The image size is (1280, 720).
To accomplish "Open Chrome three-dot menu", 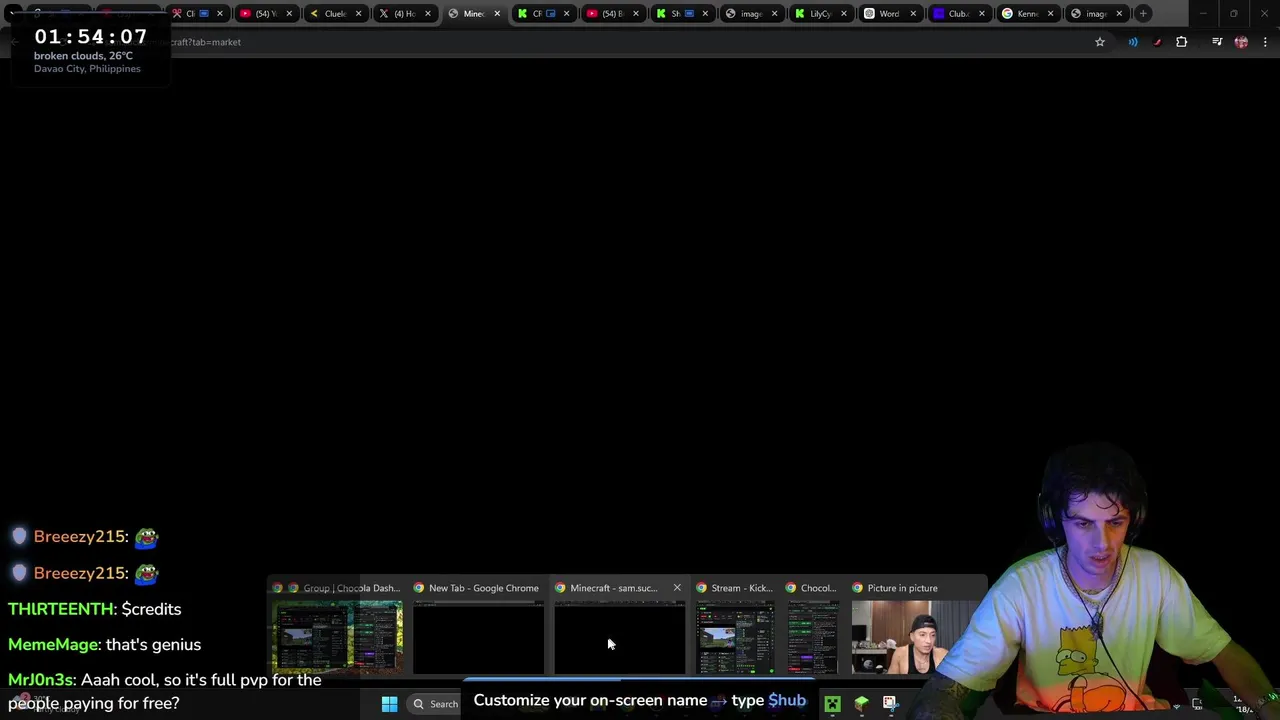I will 1266,42.
